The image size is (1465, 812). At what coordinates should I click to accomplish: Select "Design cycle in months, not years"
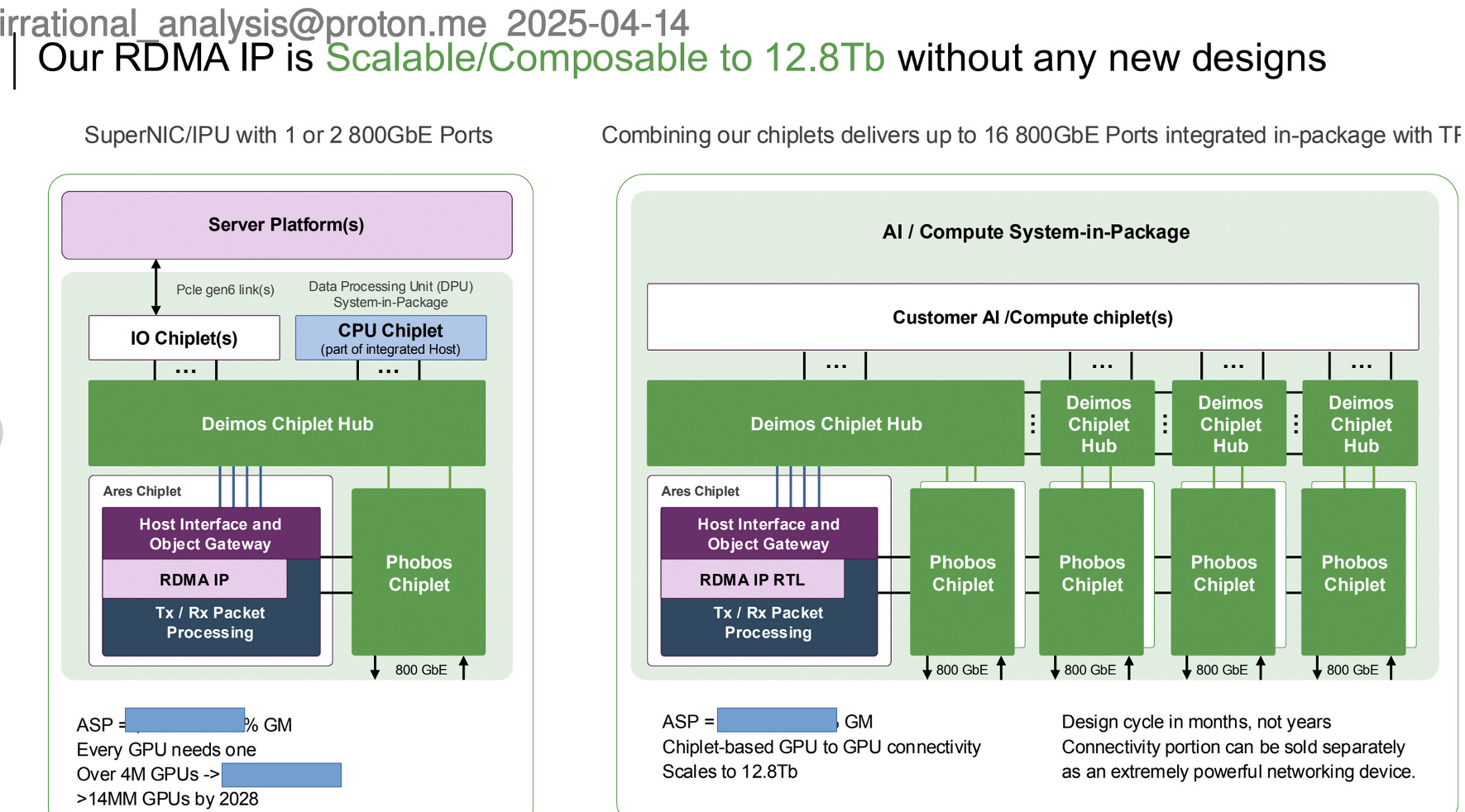click(x=1196, y=722)
